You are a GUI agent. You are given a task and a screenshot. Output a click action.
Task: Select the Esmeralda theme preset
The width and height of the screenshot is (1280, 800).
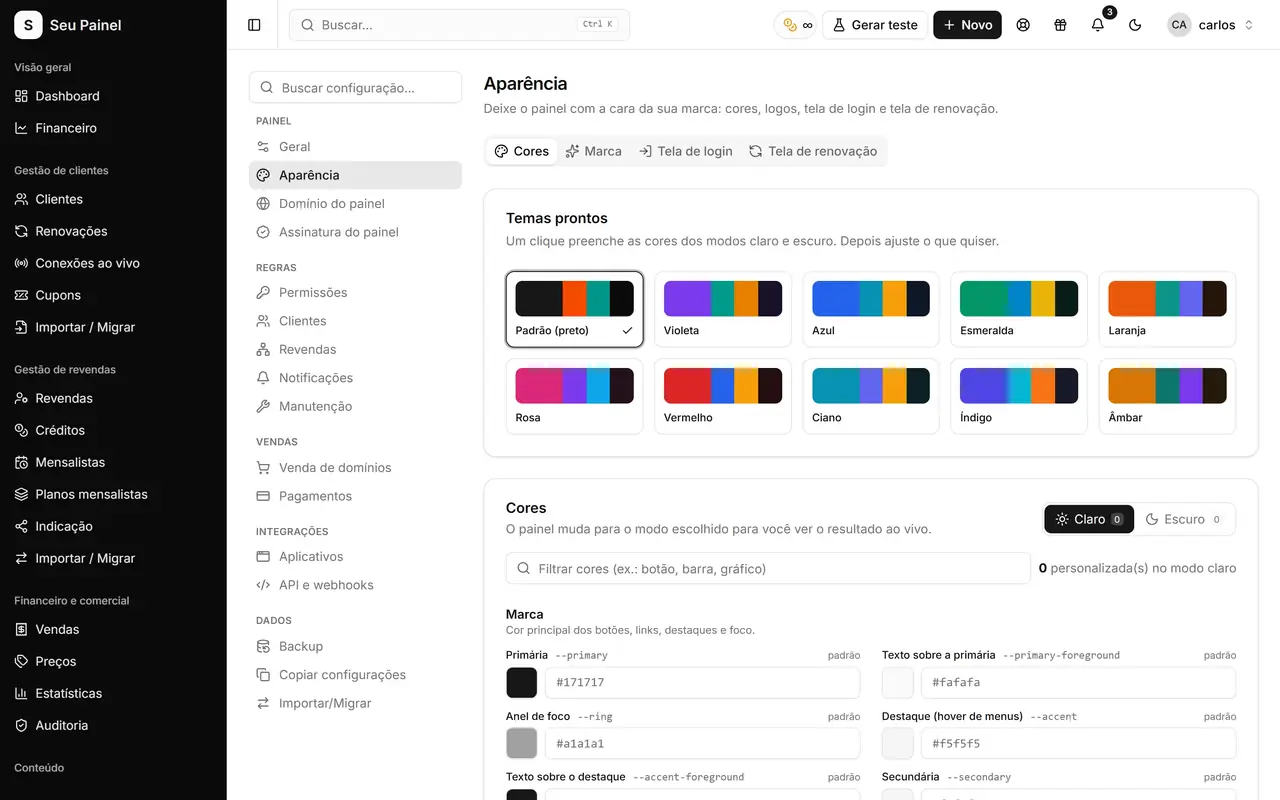(1019, 310)
